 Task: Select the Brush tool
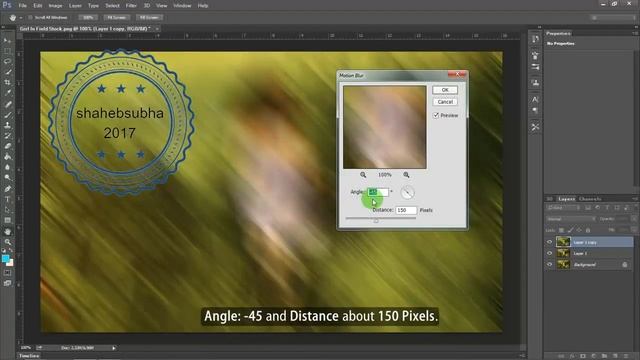(x=7, y=115)
